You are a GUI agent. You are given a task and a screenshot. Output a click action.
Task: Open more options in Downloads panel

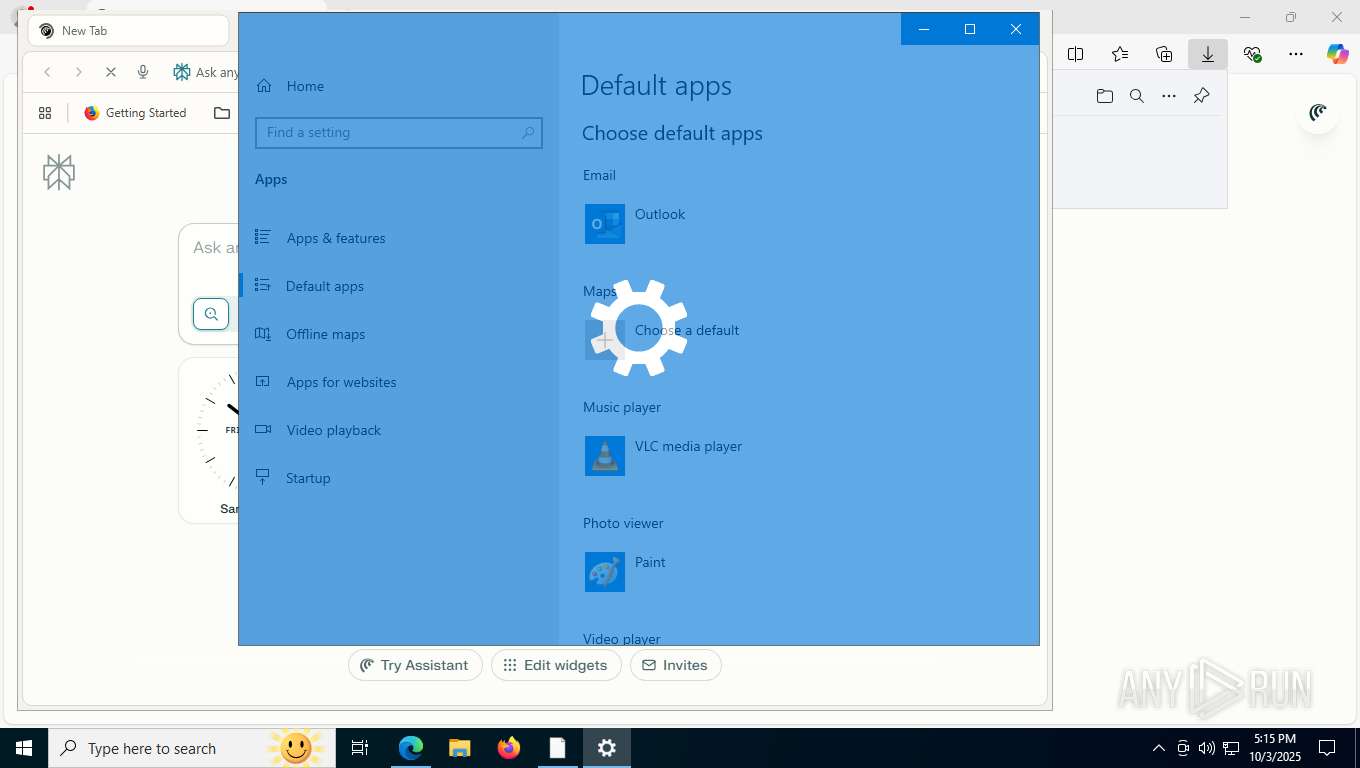(x=1169, y=96)
